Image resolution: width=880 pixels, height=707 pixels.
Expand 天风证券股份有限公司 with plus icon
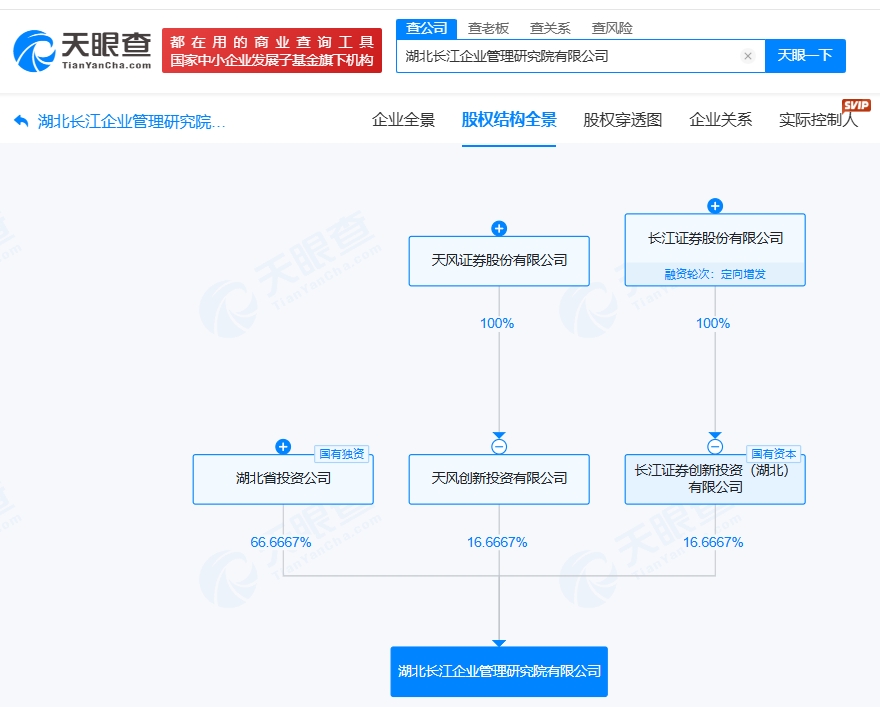(499, 228)
